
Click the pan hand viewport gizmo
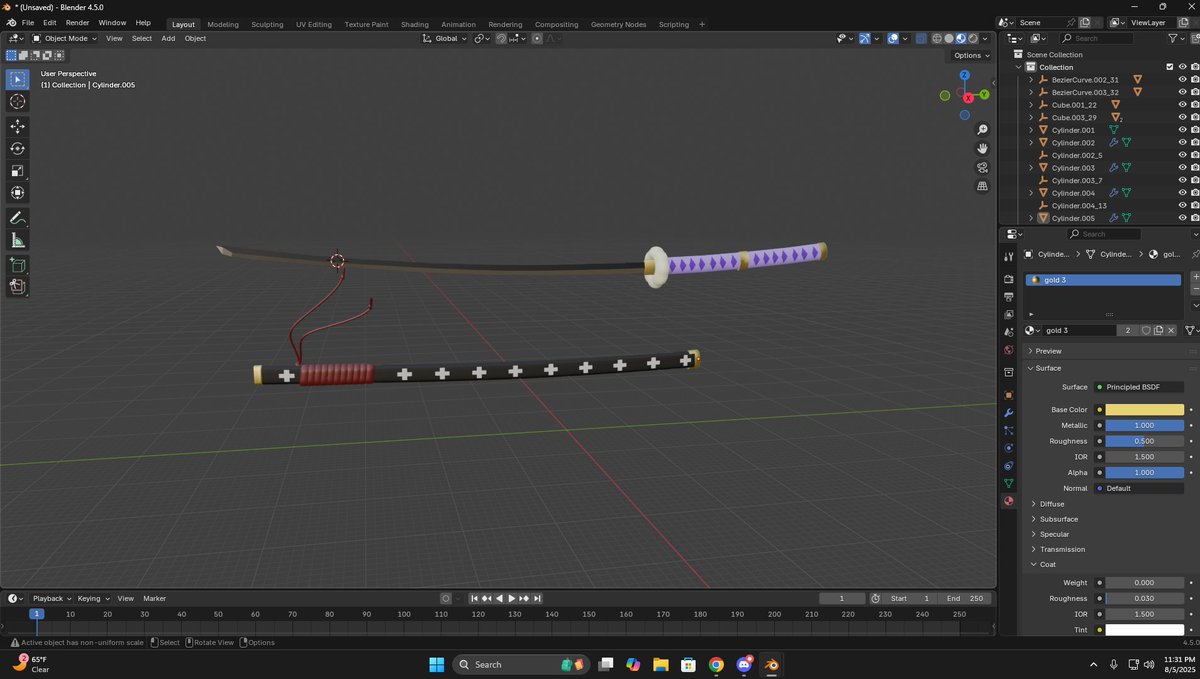982,148
